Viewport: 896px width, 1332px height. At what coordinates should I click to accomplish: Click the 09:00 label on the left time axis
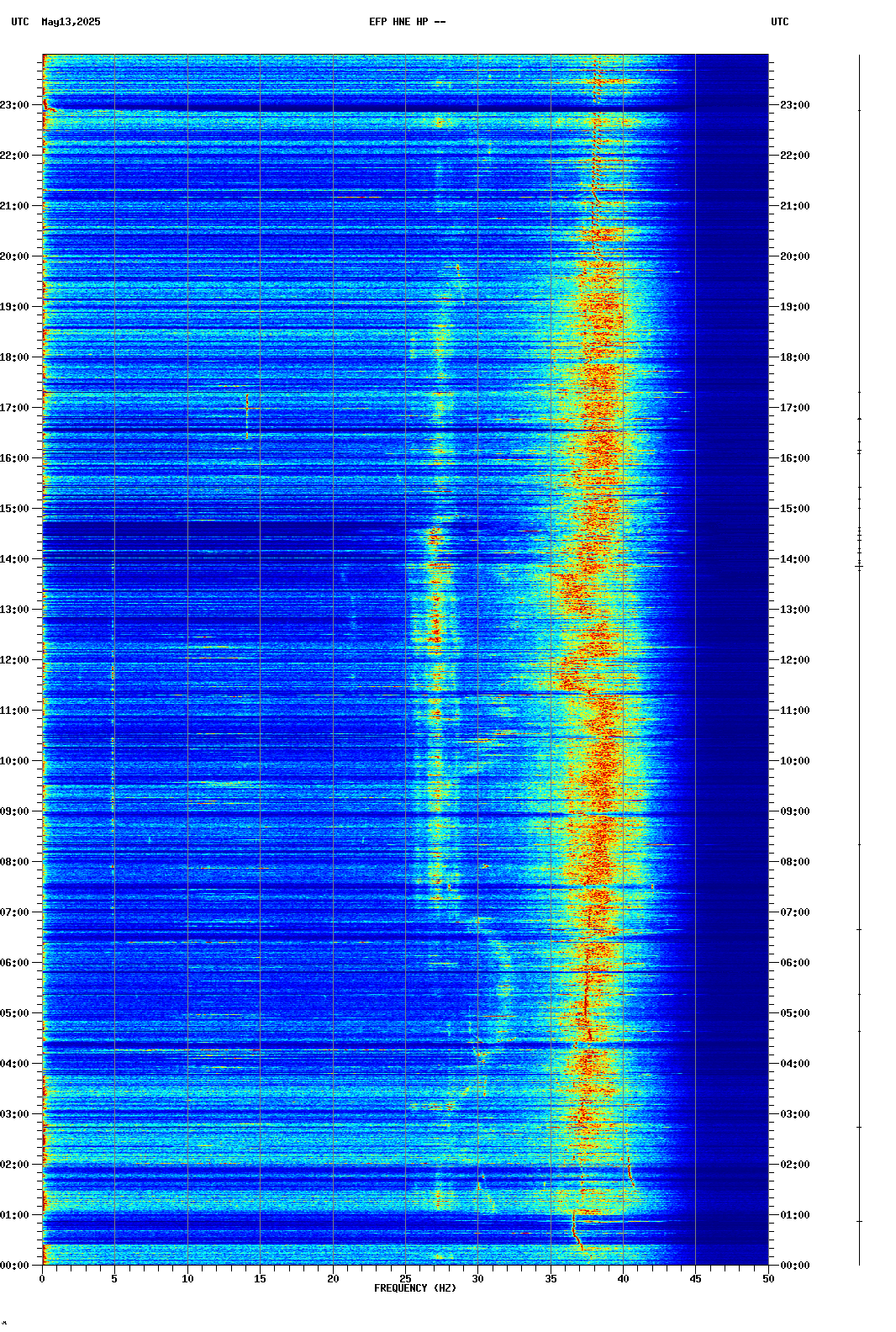click(x=14, y=811)
